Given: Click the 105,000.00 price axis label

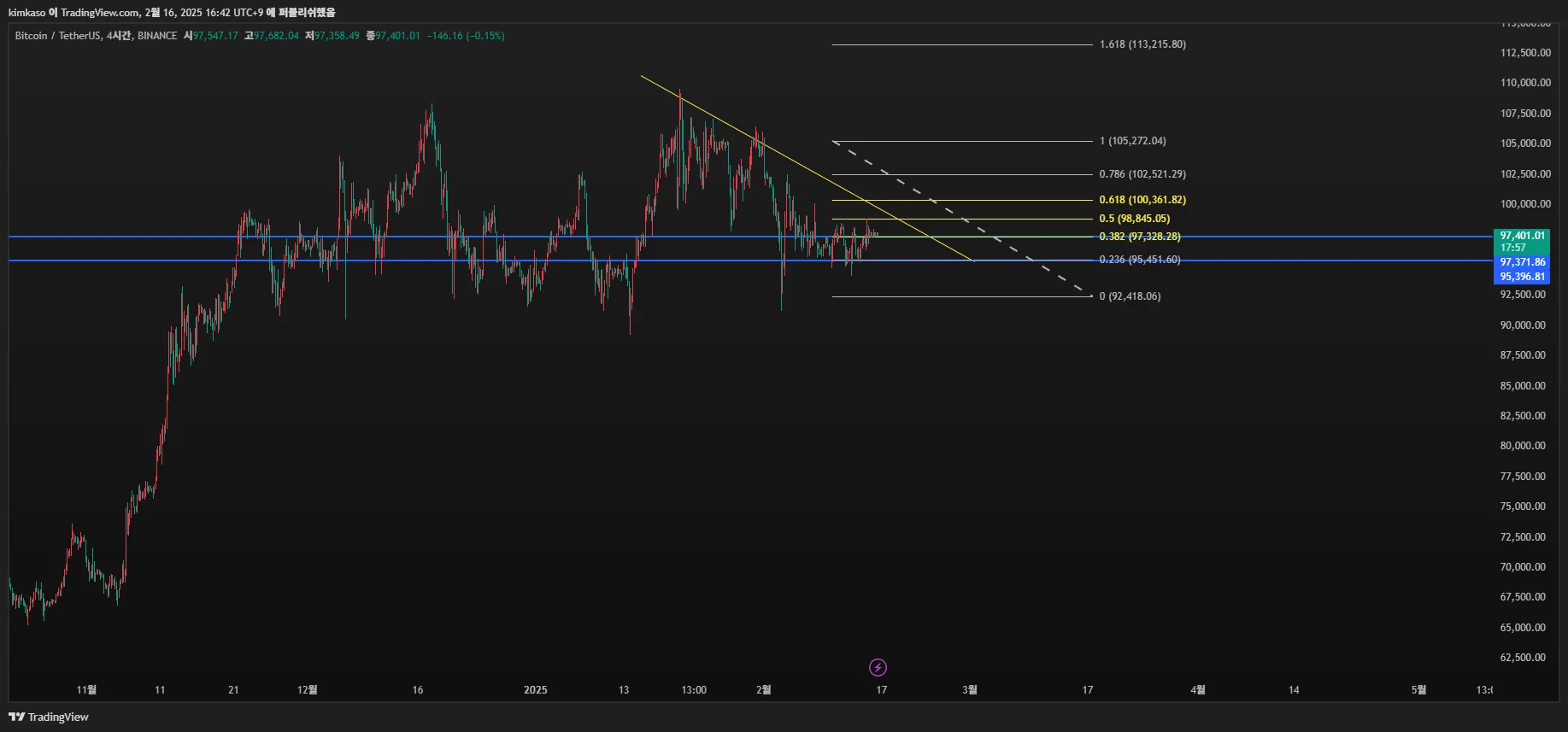Looking at the screenshot, I should 1525,143.
